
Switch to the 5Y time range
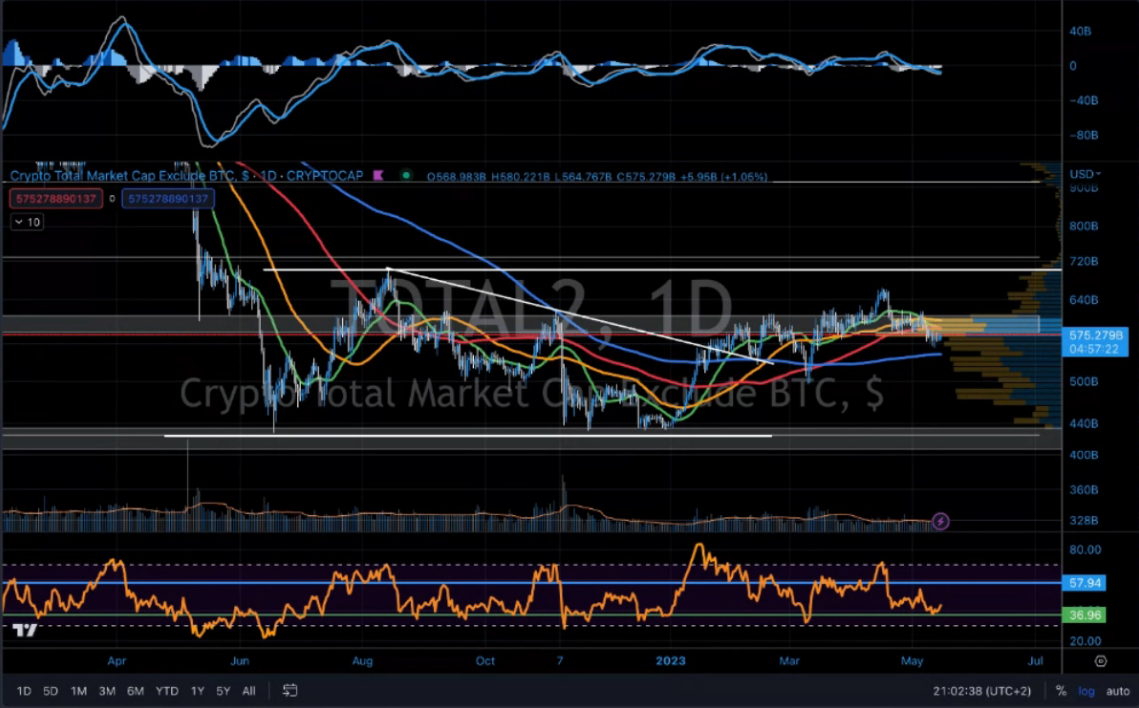(223, 691)
